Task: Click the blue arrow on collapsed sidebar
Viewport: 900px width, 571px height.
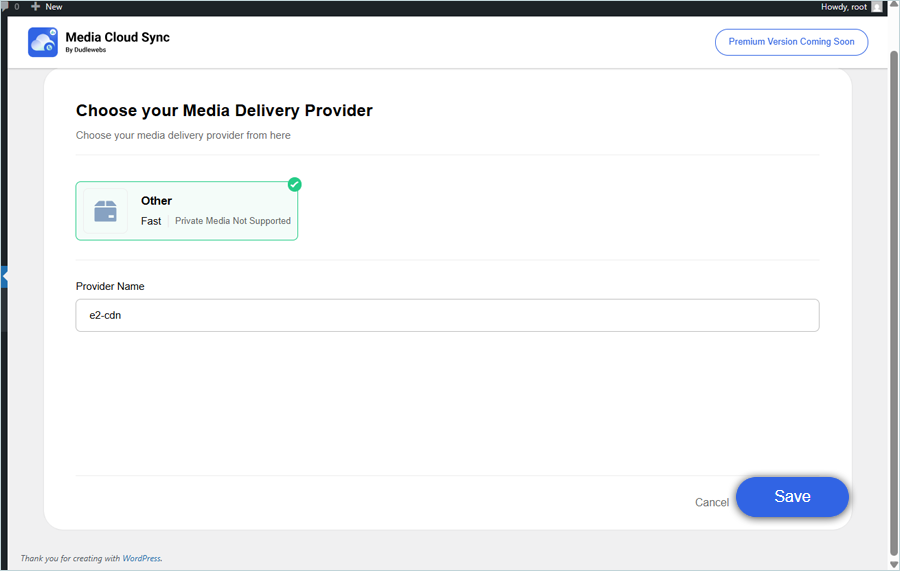Action: tap(4, 277)
